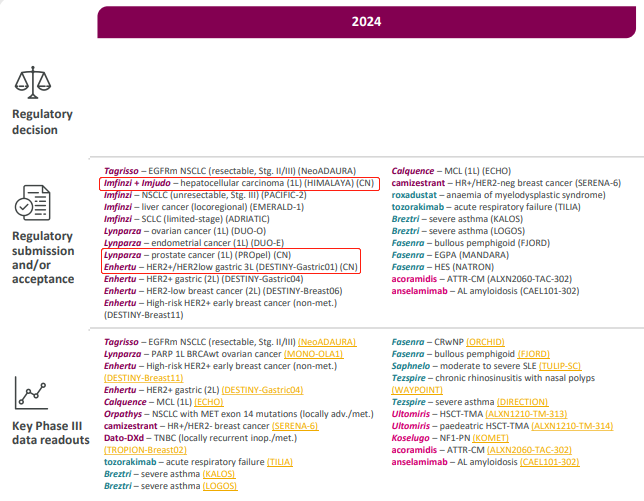The image size is (644, 501).
Task: Click the Orpathys NSCLC MET exon 14 row
Action: (239, 414)
